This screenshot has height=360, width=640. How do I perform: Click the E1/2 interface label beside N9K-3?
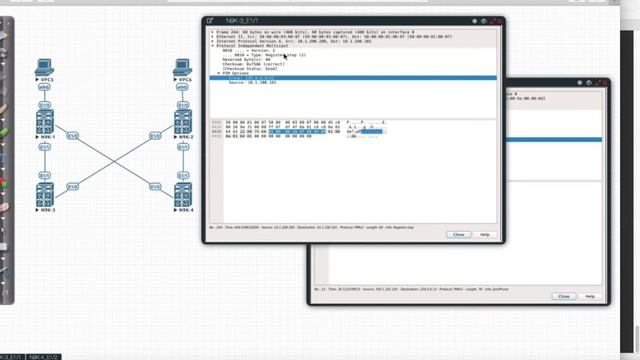[x=73, y=187]
